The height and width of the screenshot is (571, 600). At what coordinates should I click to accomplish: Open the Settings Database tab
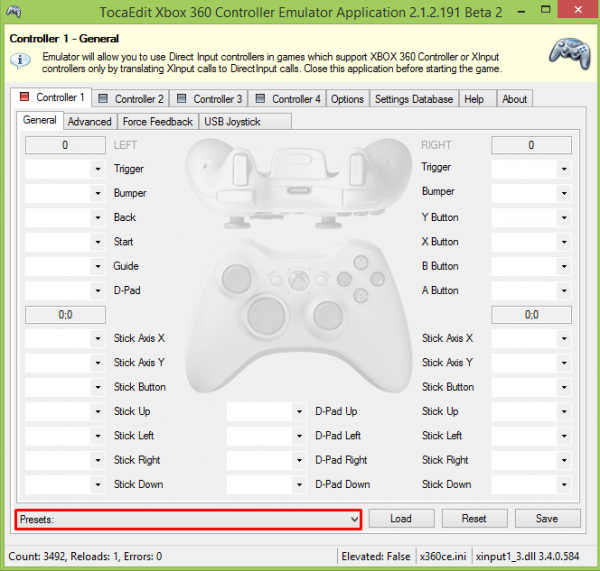tap(414, 98)
